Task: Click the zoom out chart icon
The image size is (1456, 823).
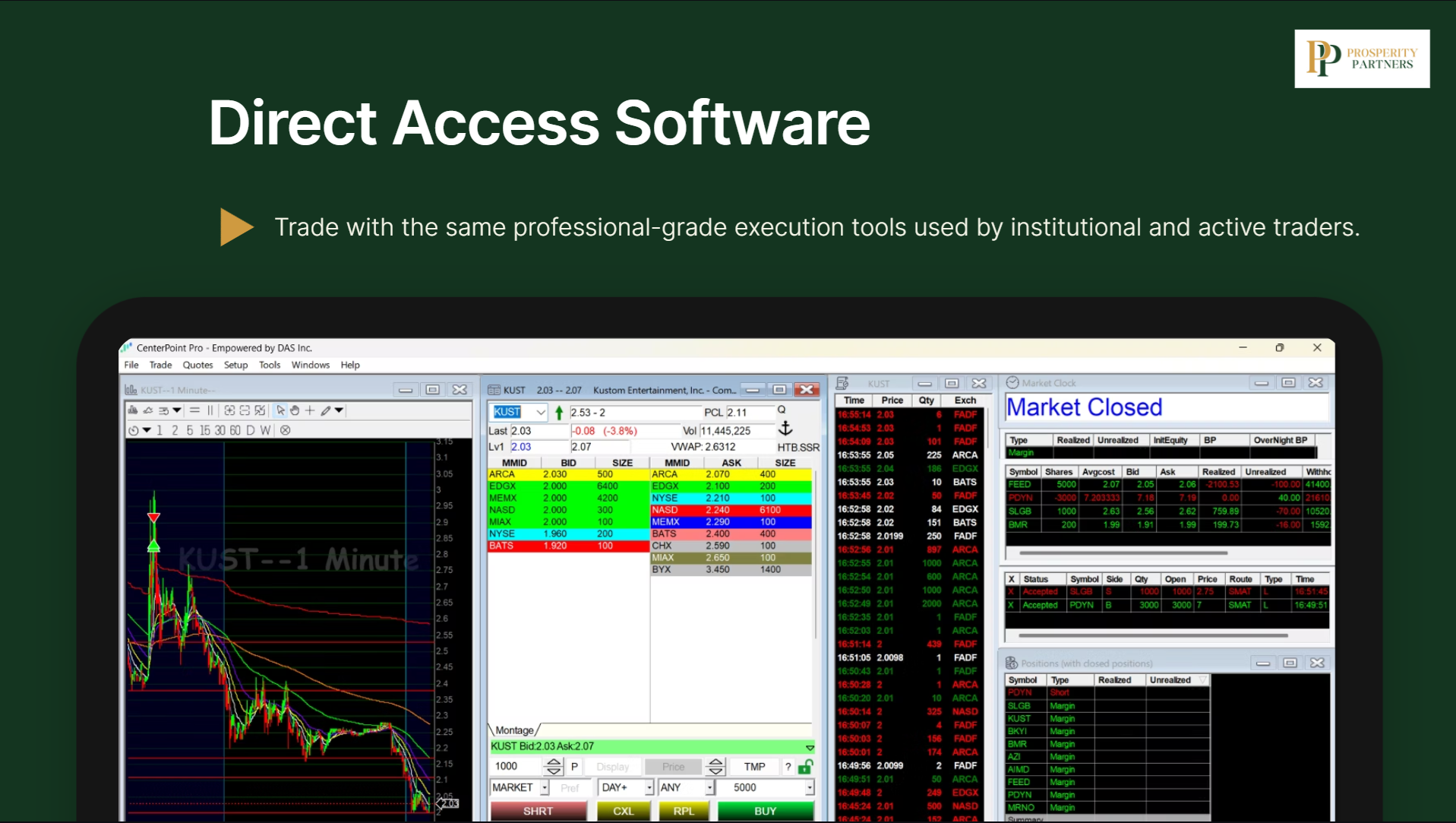Action: click(x=245, y=410)
